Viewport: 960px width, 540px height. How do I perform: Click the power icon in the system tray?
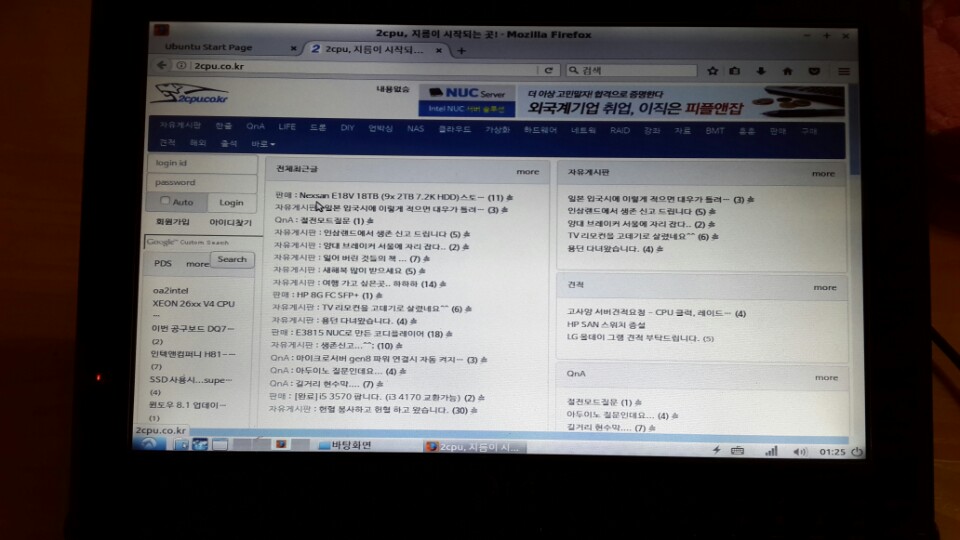tap(857, 452)
